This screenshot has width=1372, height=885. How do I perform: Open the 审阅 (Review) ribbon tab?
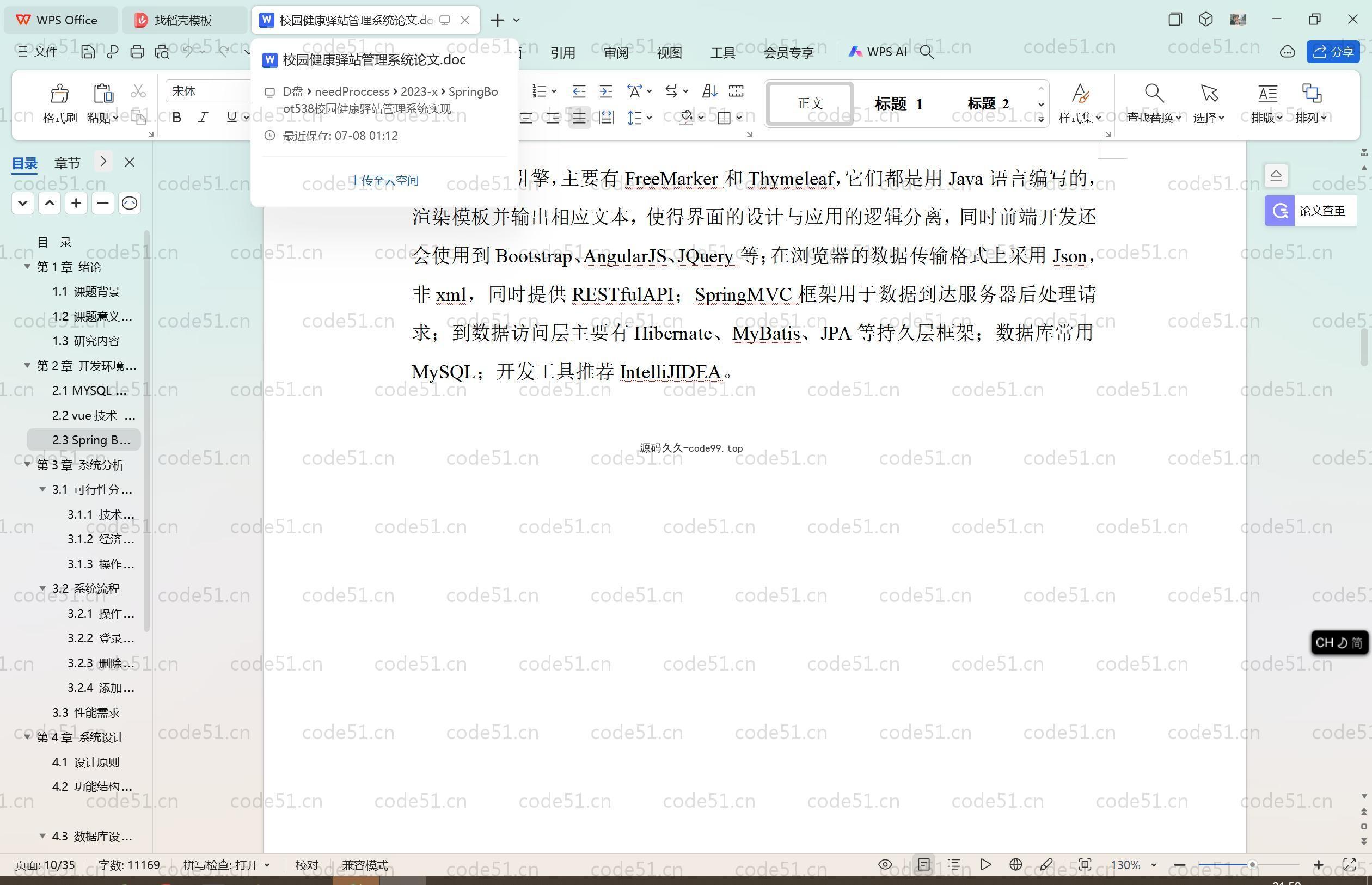(616, 52)
